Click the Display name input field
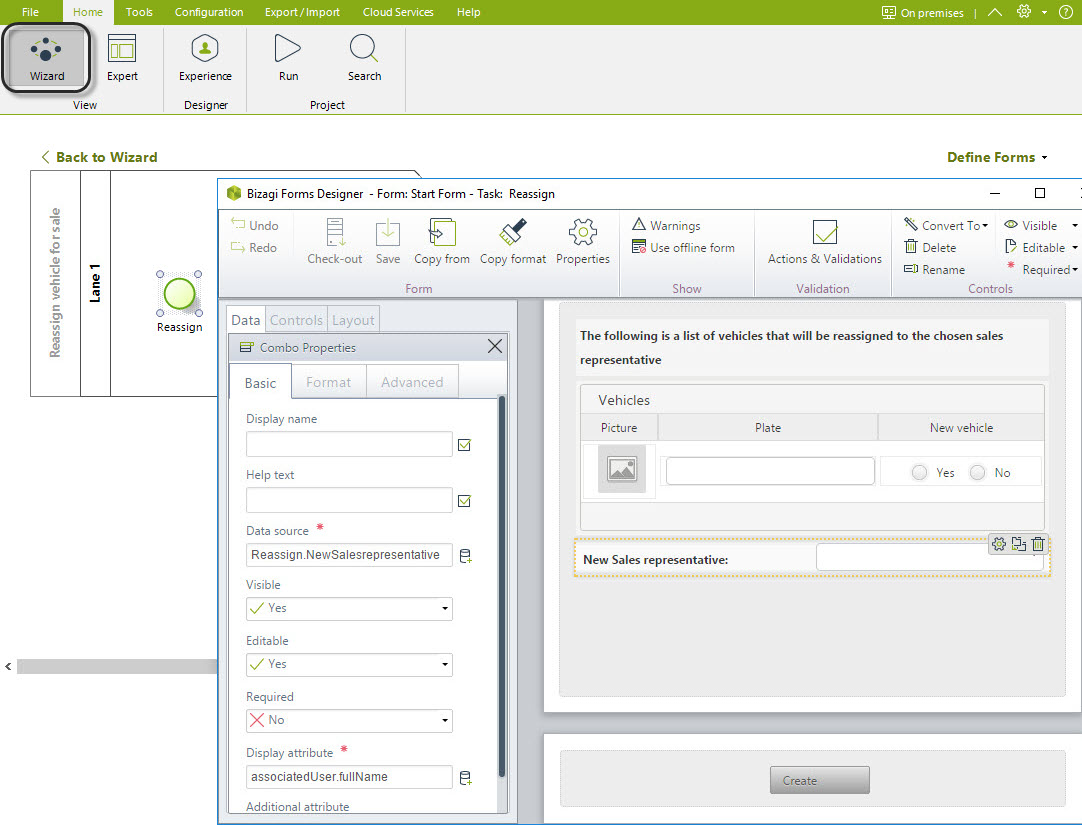Image resolution: width=1082 pixels, height=825 pixels. [349, 444]
